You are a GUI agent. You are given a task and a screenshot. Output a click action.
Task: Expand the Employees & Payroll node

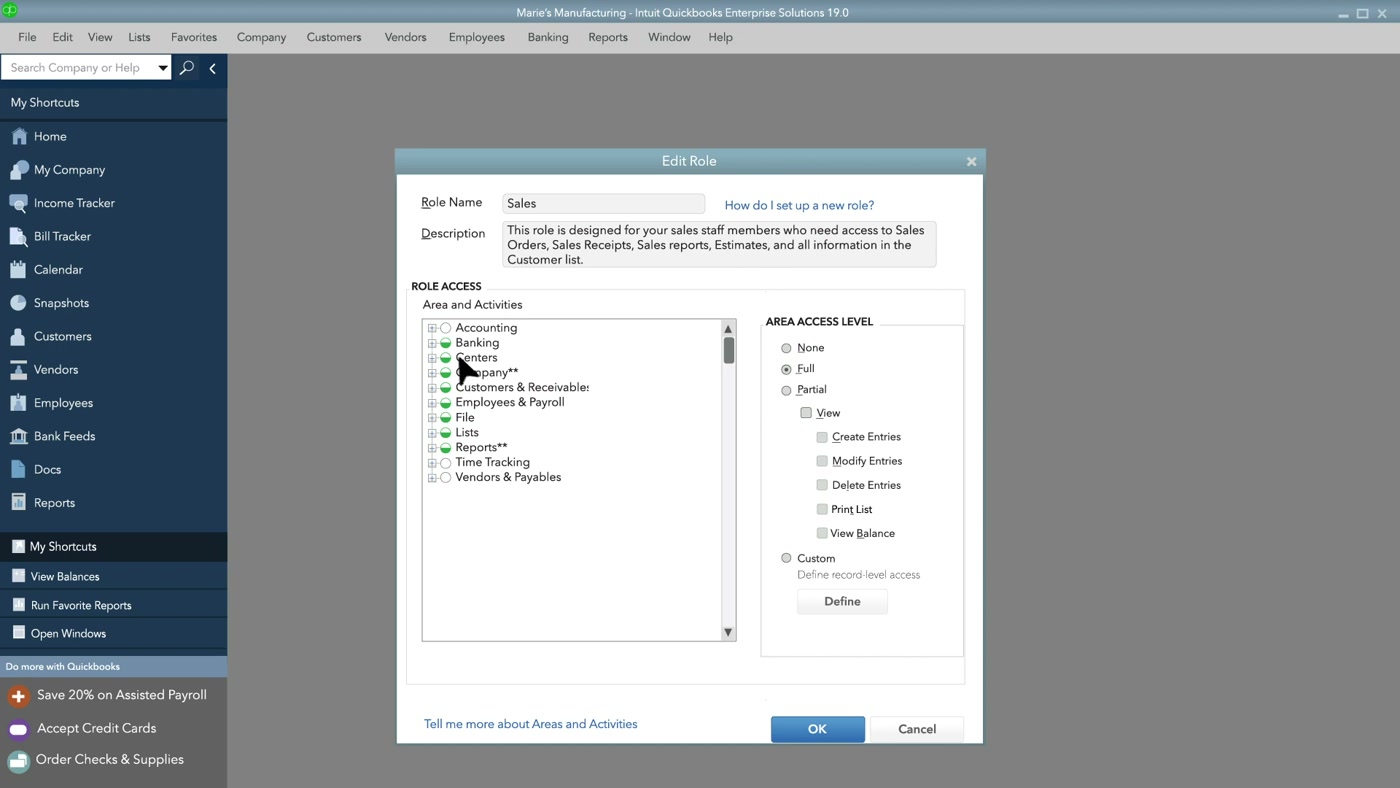(x=432, y=403)
